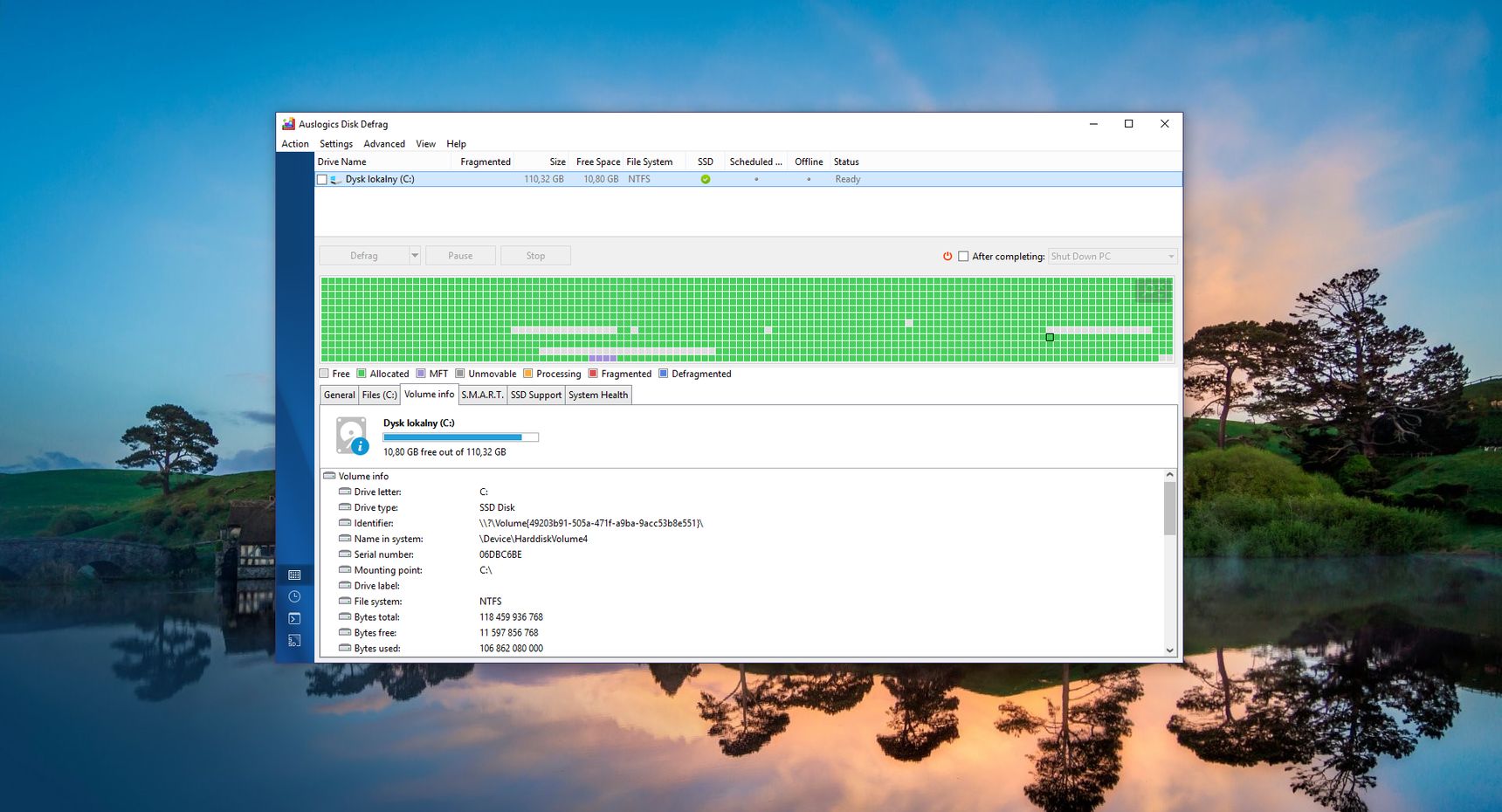The image size is (1502, 812).
Task: Click the Defragmented blue legend swatch
Action: [x=664, y=374]
